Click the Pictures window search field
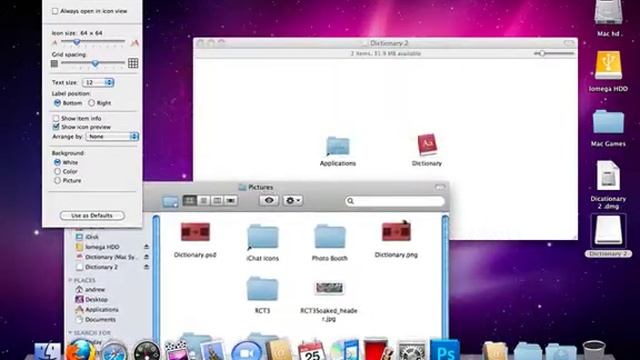 tap(395, 201)
